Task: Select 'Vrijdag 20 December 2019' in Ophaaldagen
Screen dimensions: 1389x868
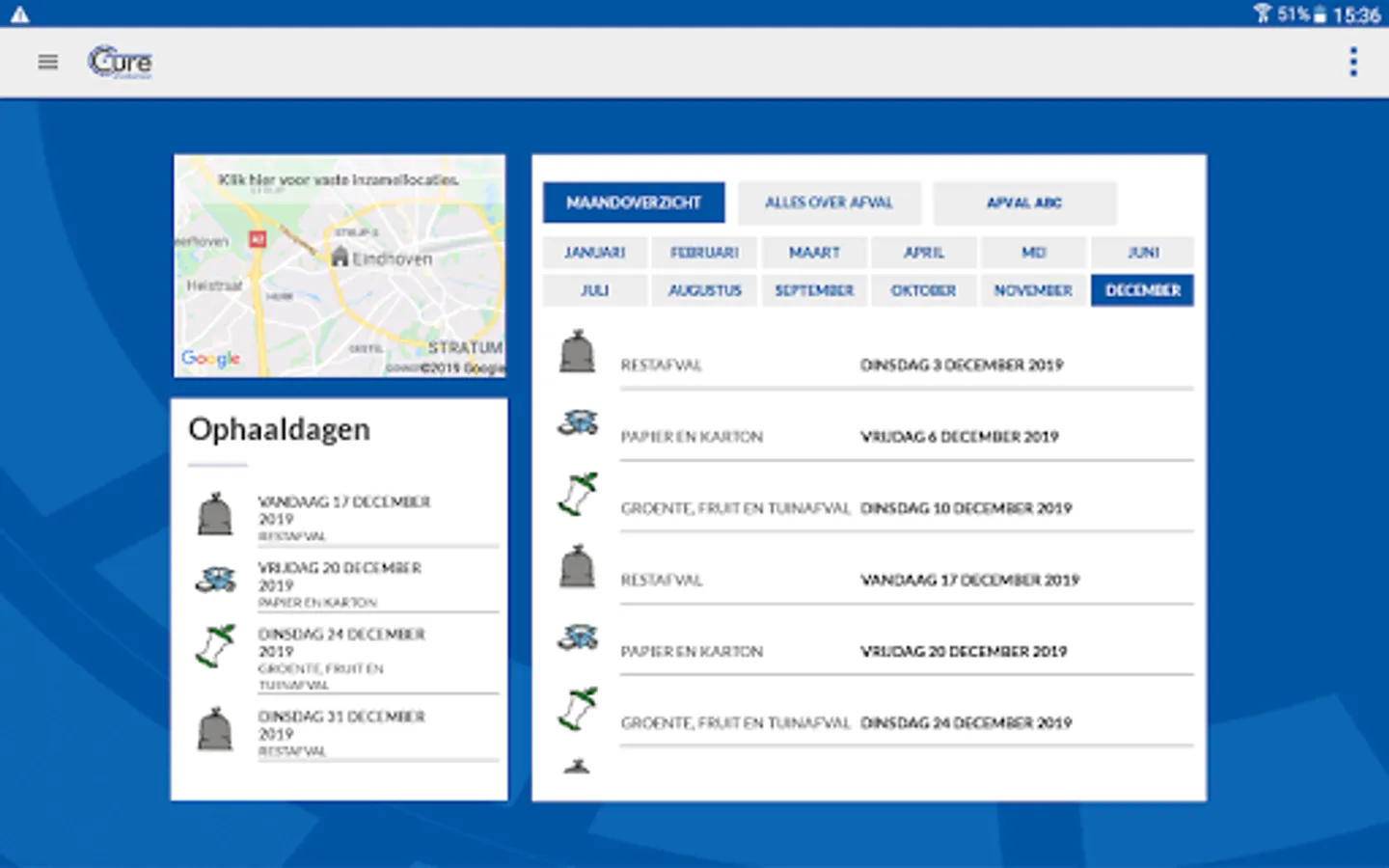Action: [340, 577]
